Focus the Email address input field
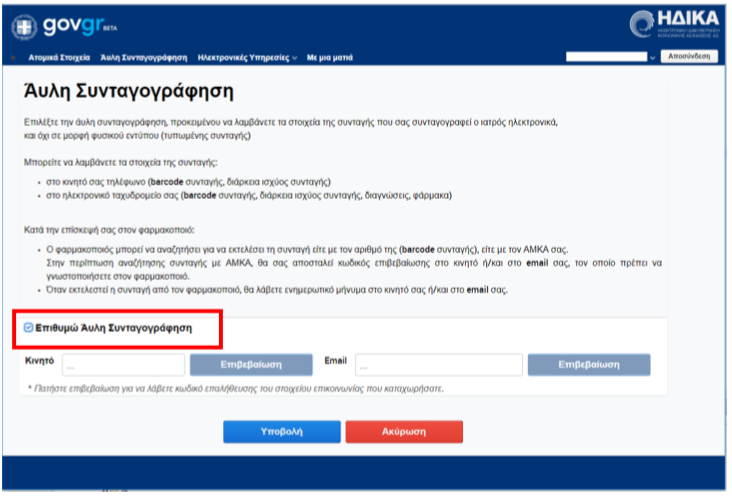This screenshot has height=500, width=732. point(437,364)
